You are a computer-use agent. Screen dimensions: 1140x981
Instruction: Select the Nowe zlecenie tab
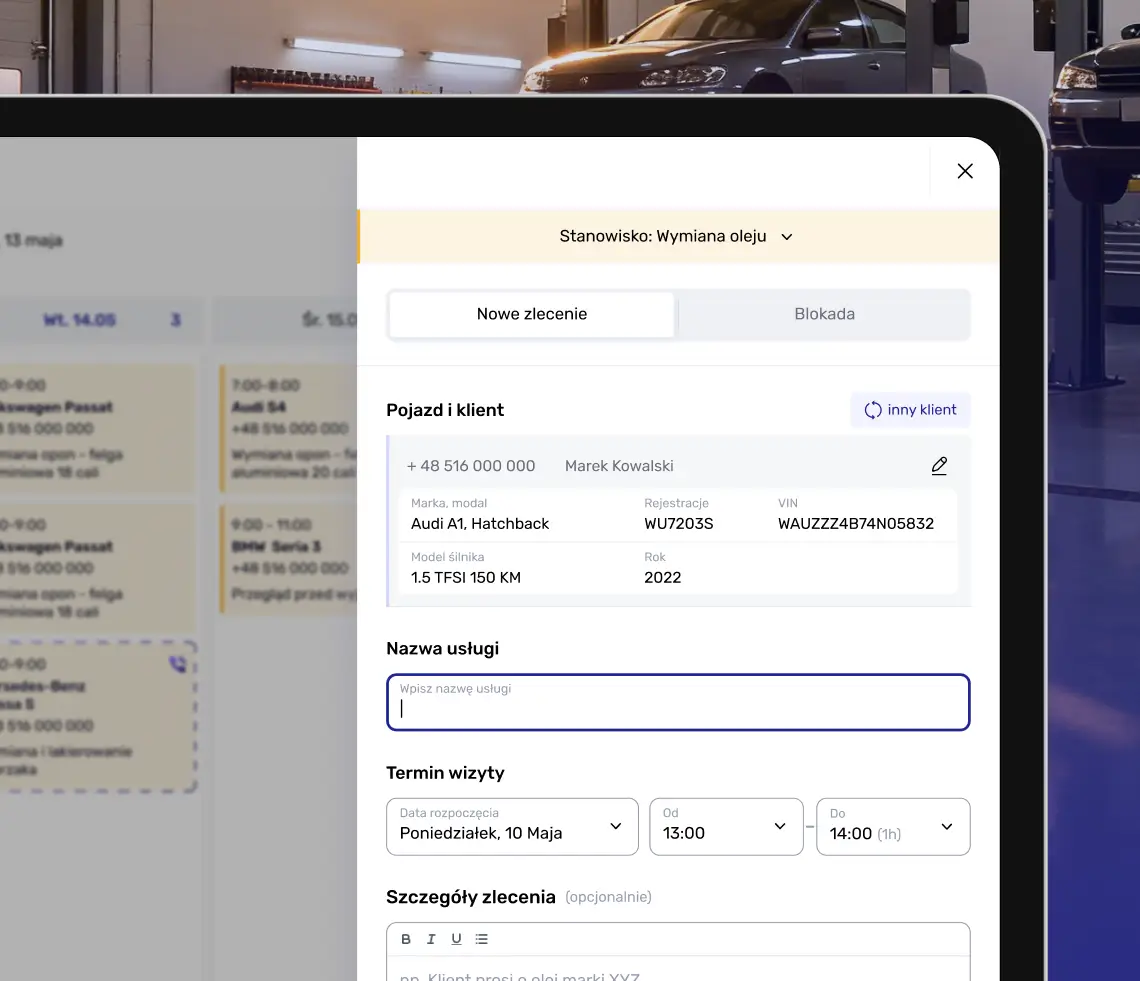pyautogui.click(x=531, y=313)
